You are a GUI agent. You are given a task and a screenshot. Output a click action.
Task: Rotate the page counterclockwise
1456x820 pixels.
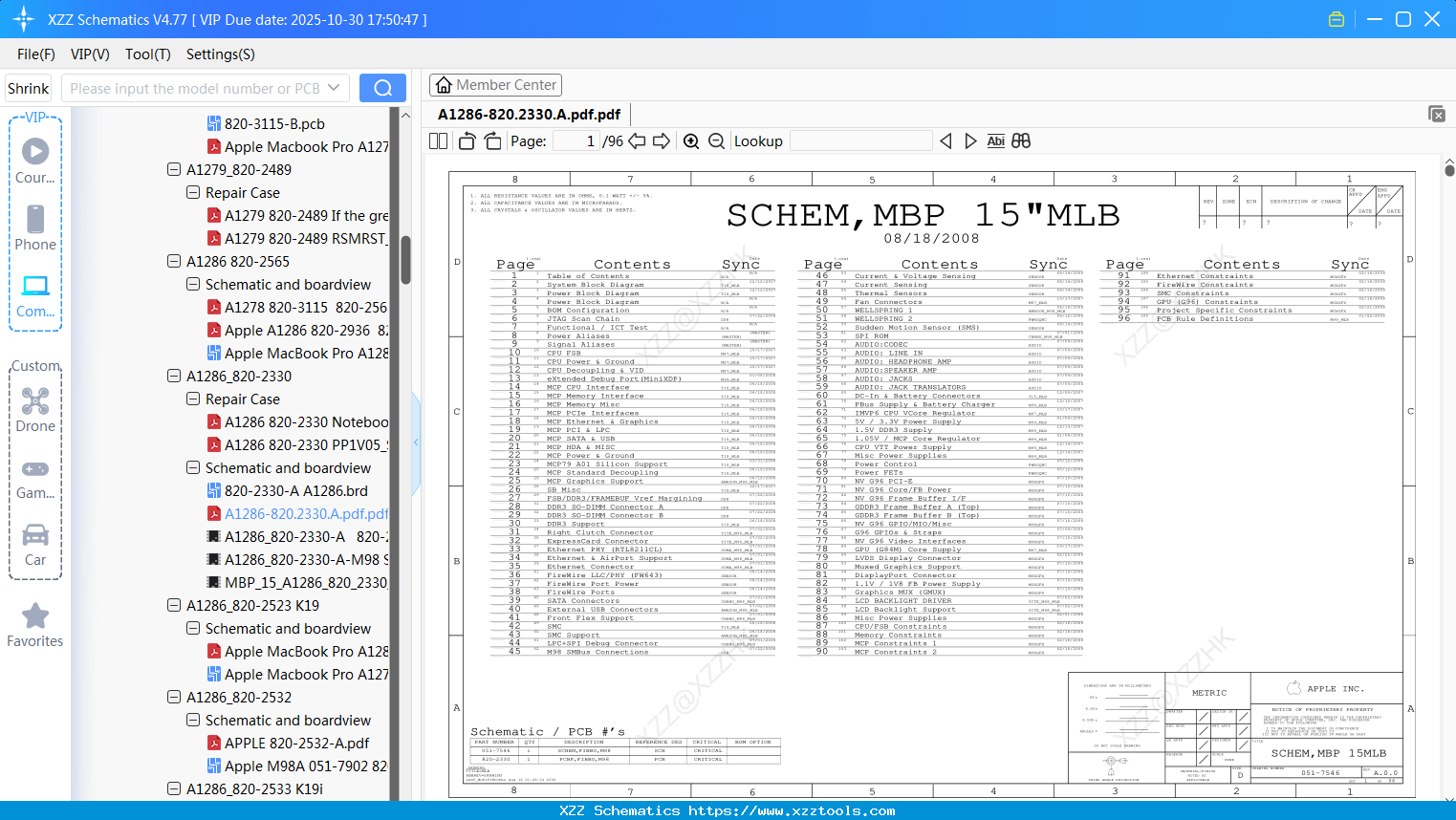point(467,141)
